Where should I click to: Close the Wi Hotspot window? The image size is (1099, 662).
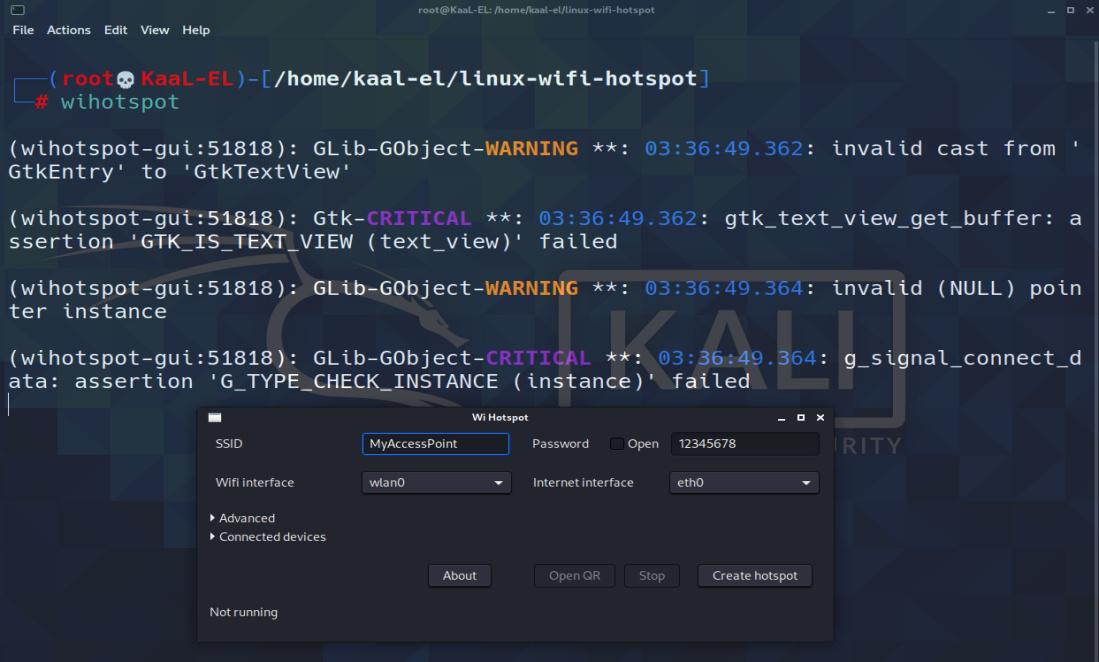(820, 417)
